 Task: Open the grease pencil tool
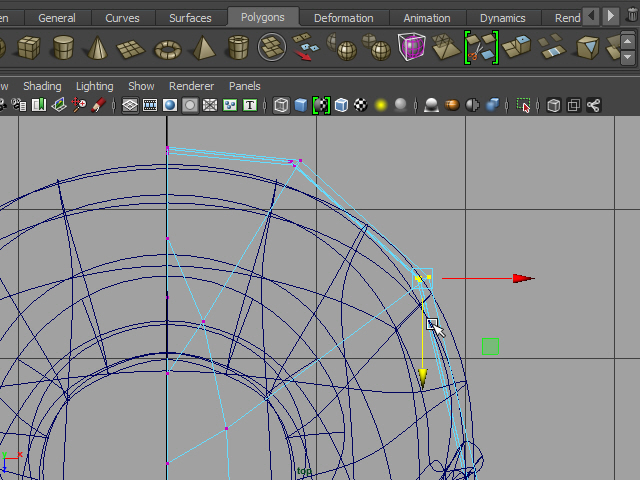pyautogui.click(x=99, y=105)
